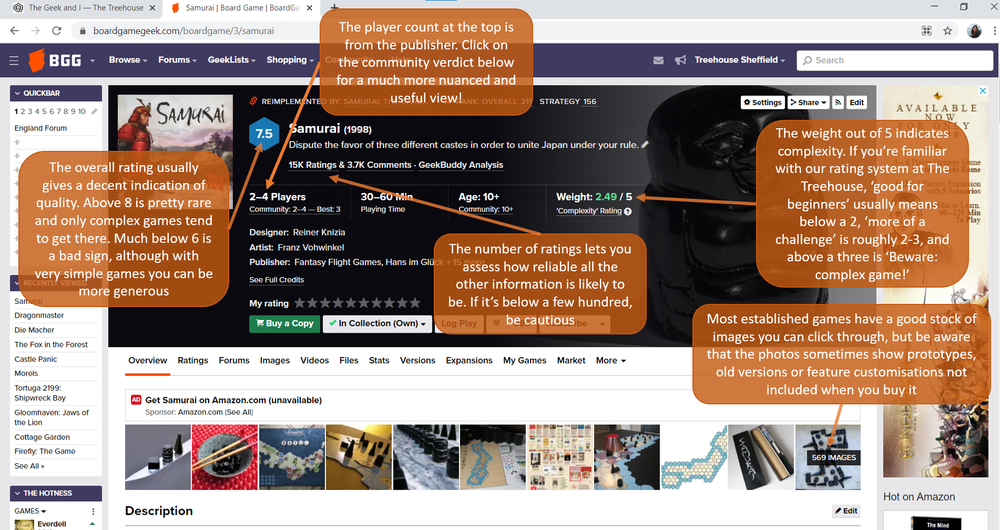The width and height of the screenshot is (1000, 530).
Task: Click the Description Edit button
Action: point(846,511)
